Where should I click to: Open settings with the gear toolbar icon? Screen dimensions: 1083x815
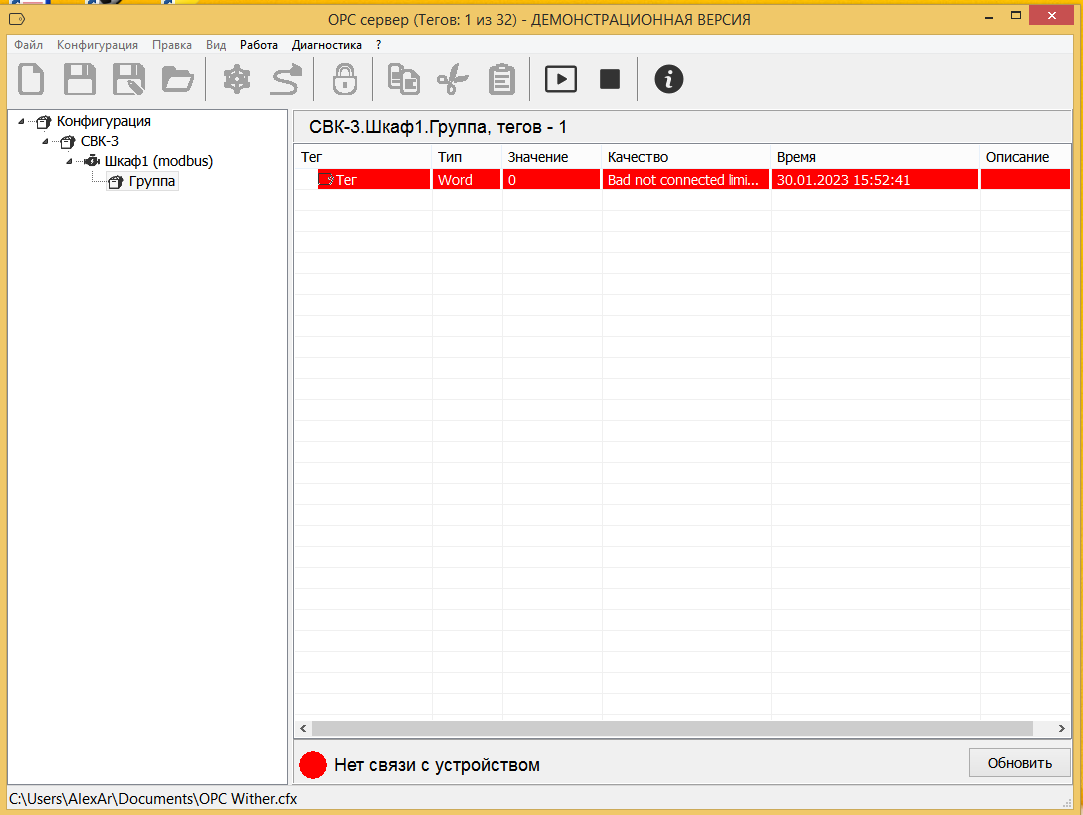coord(237,79)
